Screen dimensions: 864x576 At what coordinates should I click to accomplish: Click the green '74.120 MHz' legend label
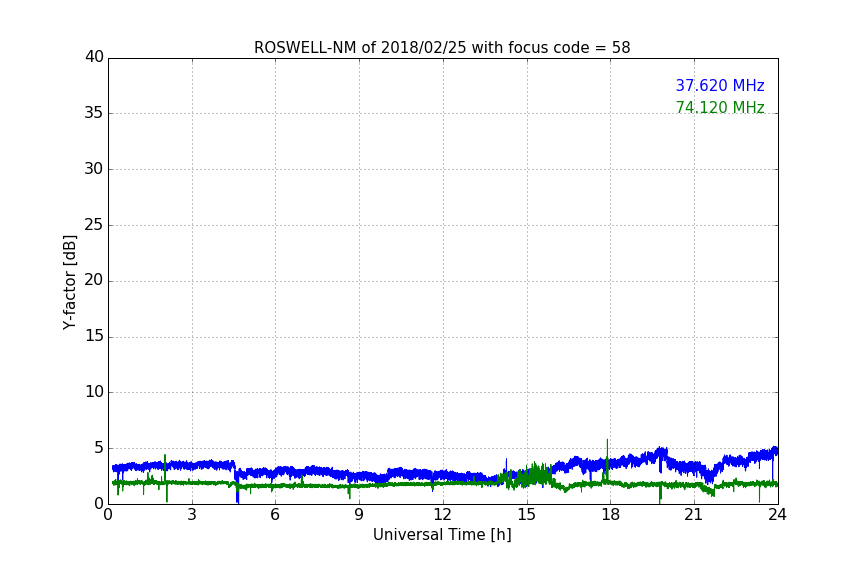click(720, 107)
